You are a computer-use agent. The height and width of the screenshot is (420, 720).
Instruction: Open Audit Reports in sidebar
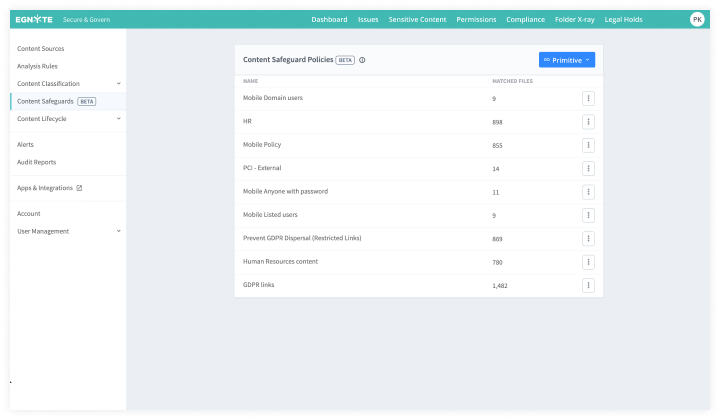click(37, 162)
